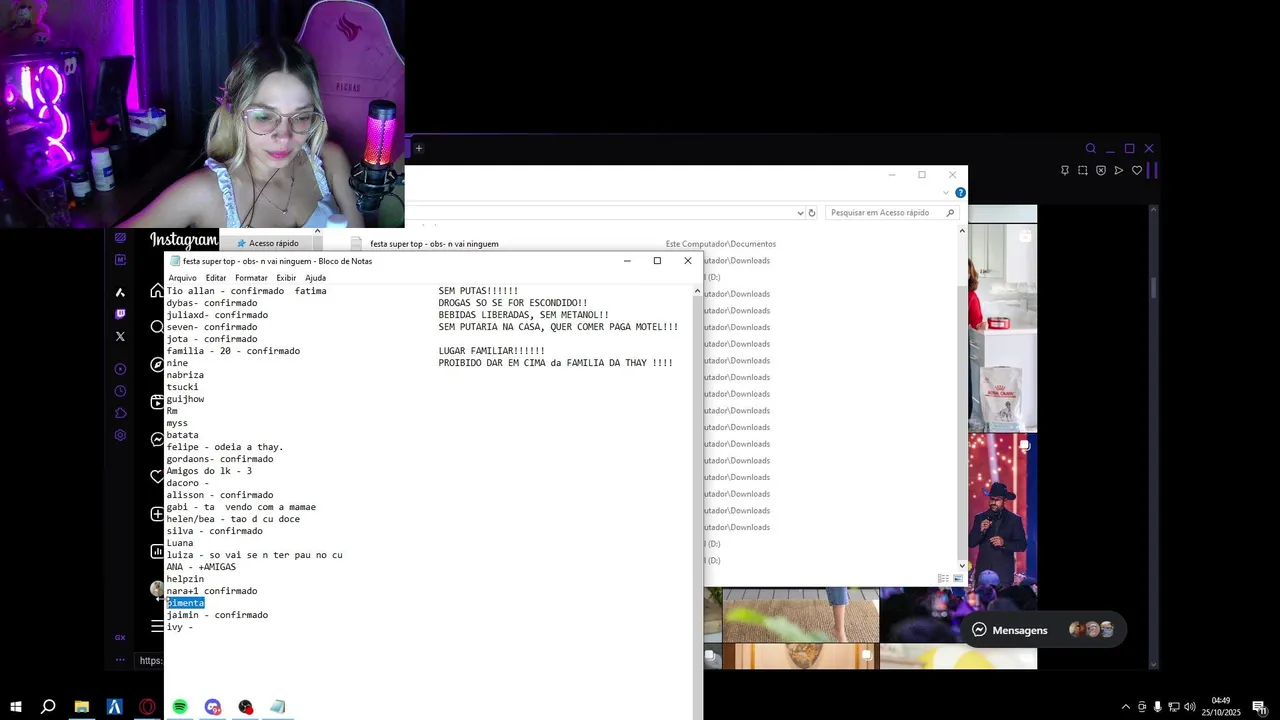Click the heart bookmark icon in Opera toolbar
1280x720 pixels.
click(x=1137, y=171)
